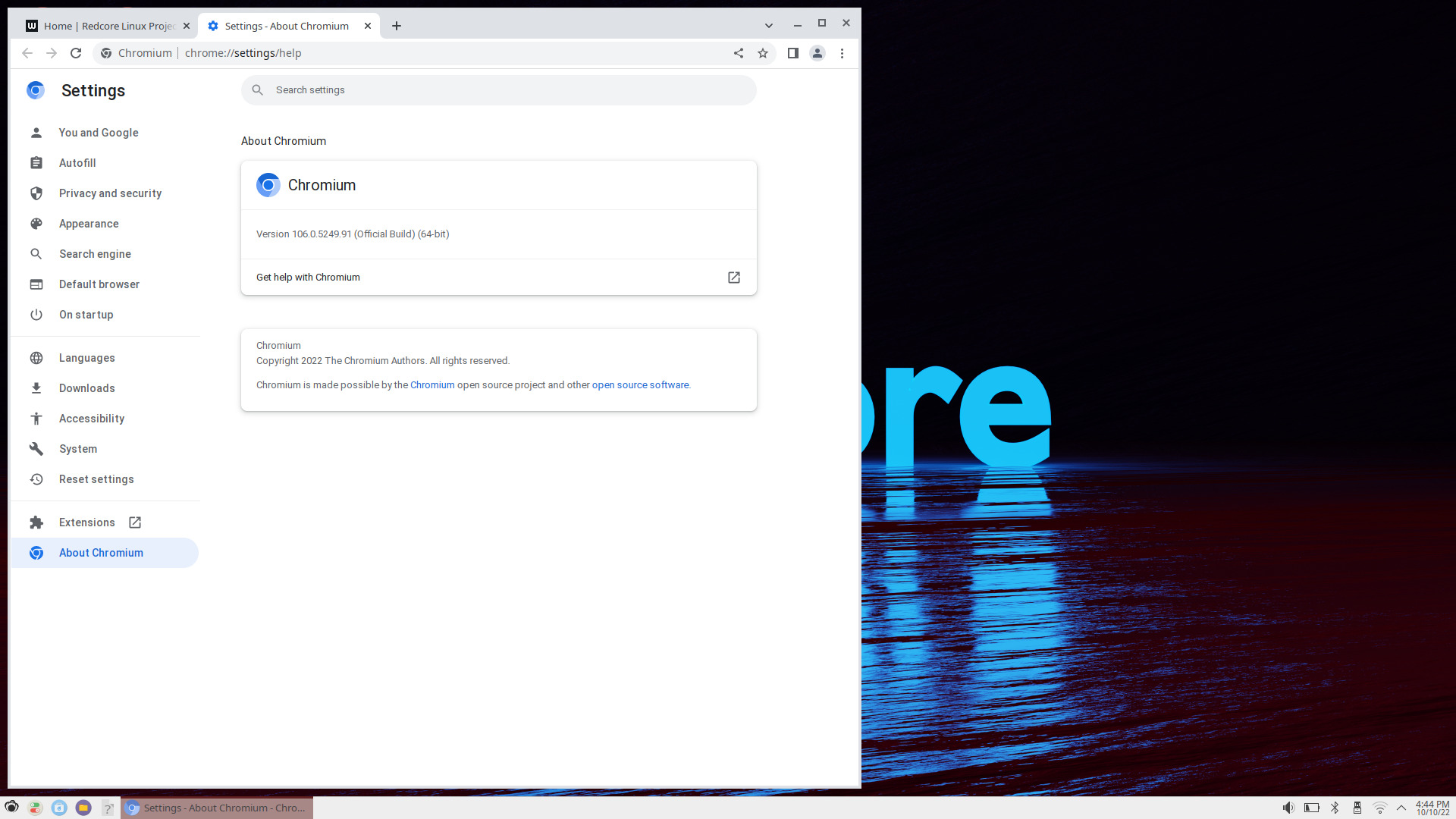Switch to Redcore Linux Project tab
1456x819 pixels.
point(108,26)
